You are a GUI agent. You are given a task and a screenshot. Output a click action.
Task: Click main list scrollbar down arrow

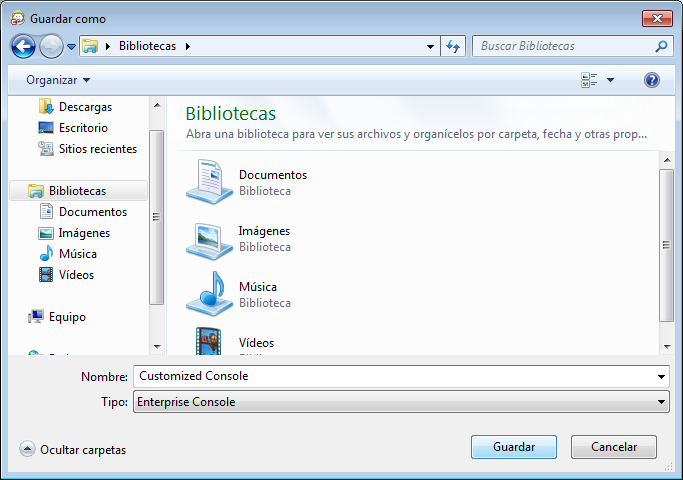pos(667,347)
